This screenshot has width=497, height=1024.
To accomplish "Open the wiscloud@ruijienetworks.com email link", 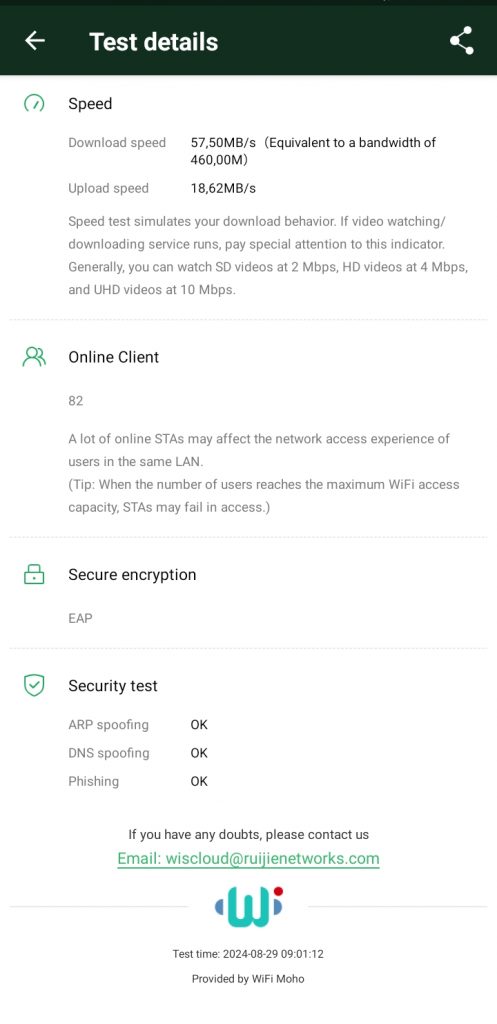I will [x=248, y=858].
